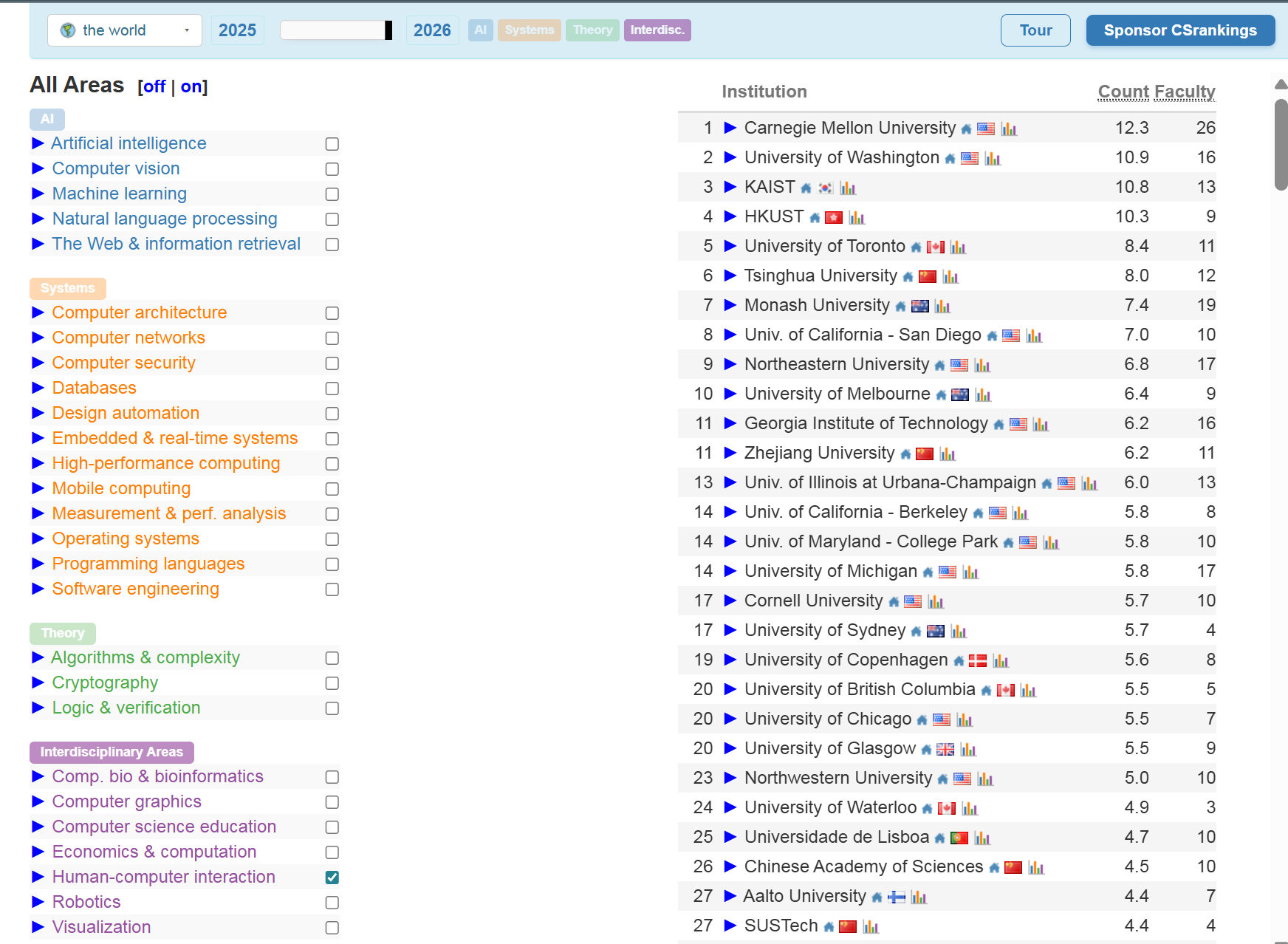Click University of Glasgow's bar chart icon
The image size is (1288, 944).
(x=968, y=750)
